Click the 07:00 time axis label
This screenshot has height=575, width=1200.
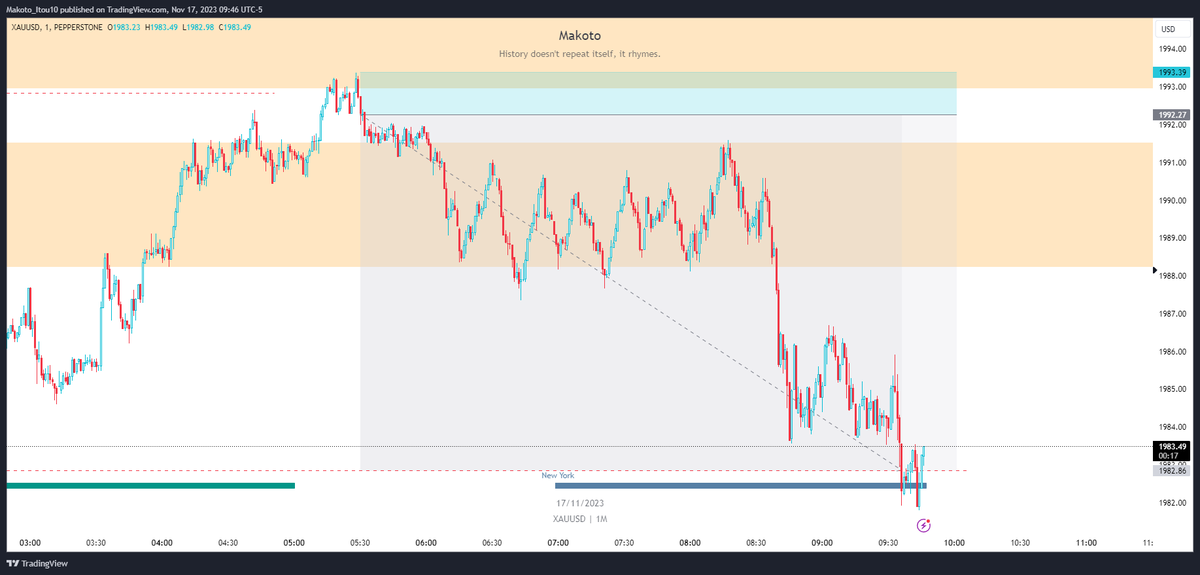point(558,543)
